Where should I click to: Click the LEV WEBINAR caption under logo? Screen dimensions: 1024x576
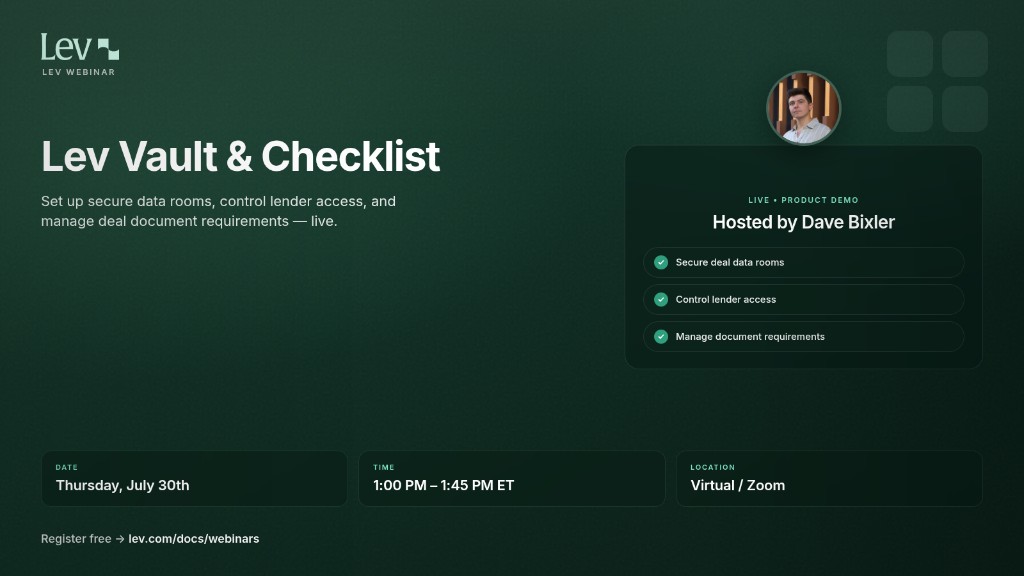pyautogui.click(x=78, y=72)
